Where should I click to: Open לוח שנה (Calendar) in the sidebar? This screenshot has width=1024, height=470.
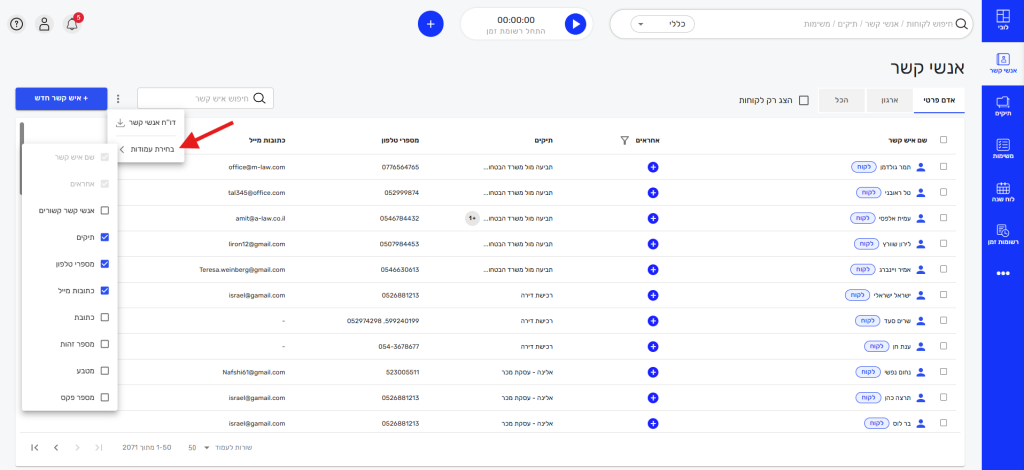[1003, 192]
